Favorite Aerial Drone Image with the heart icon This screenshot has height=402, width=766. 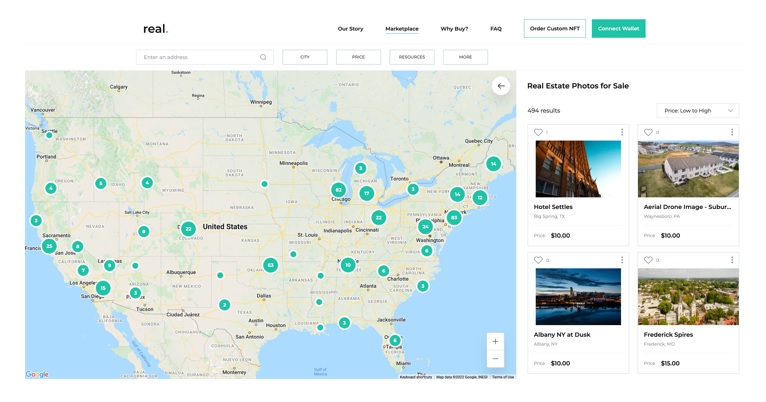tap(648, 132)
